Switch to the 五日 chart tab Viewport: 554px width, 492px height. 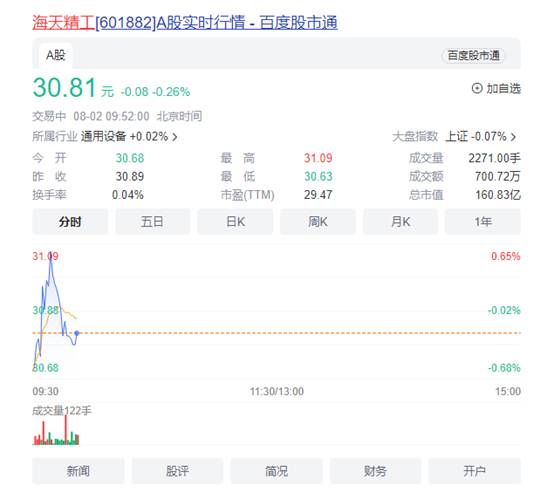tap(152, 221)
